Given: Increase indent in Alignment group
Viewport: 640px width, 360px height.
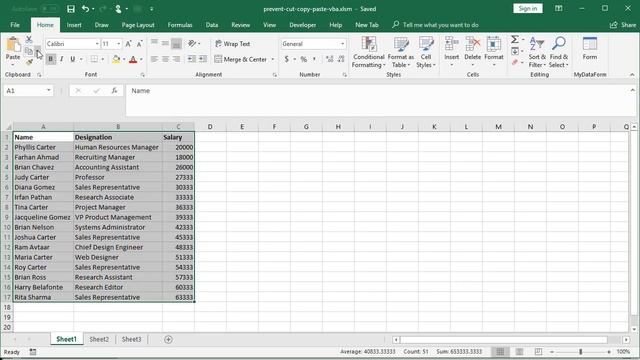Looking at the screenshot, I should click(202, 59).
